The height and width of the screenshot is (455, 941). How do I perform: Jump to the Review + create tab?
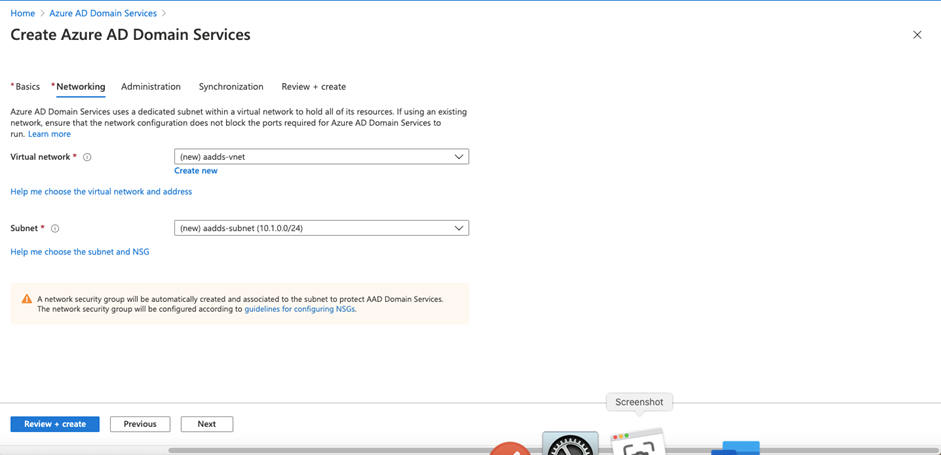coord(314,87)
